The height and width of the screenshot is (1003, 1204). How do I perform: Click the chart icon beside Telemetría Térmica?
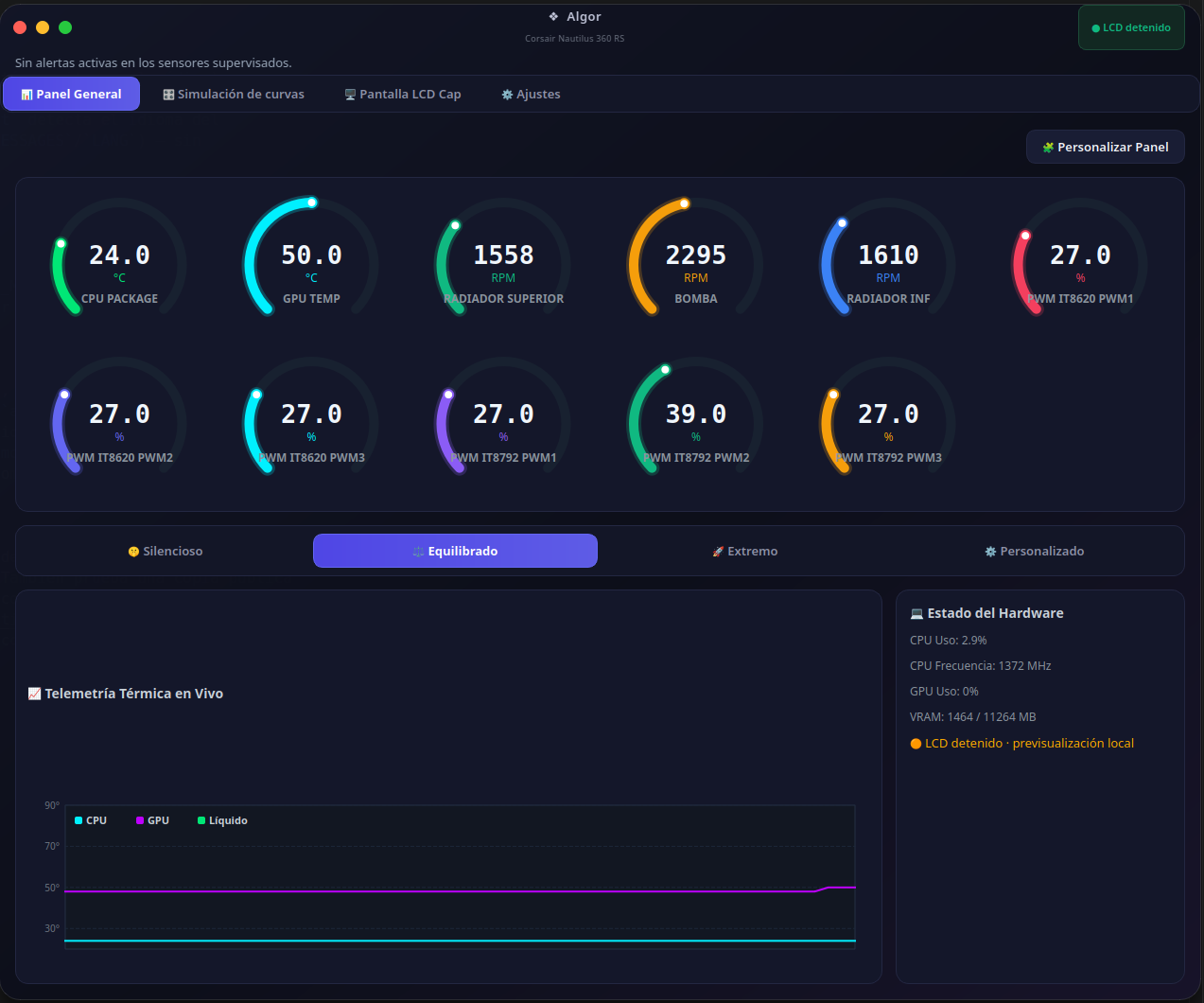[x=35, y=694]
